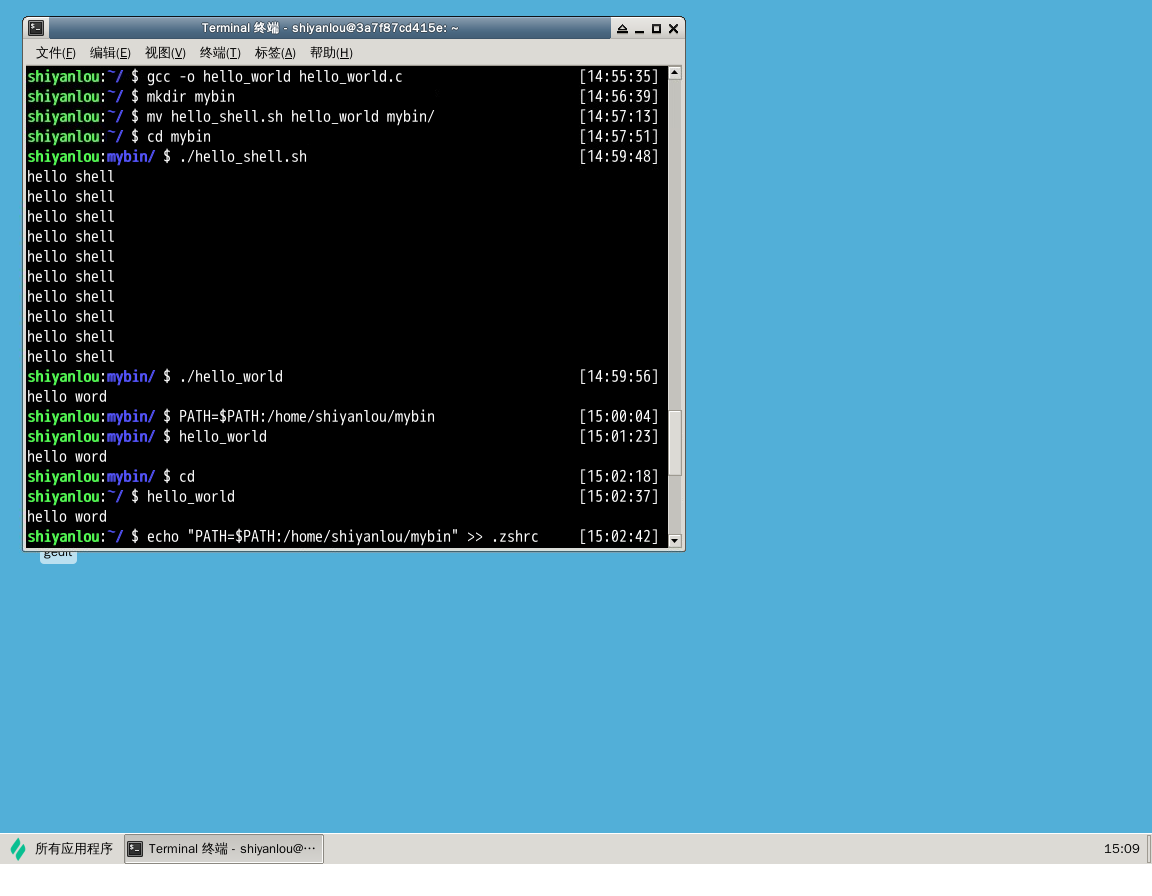
Task: Click the 15:09 clock in the panel
Action: (x=1121, y=849)
